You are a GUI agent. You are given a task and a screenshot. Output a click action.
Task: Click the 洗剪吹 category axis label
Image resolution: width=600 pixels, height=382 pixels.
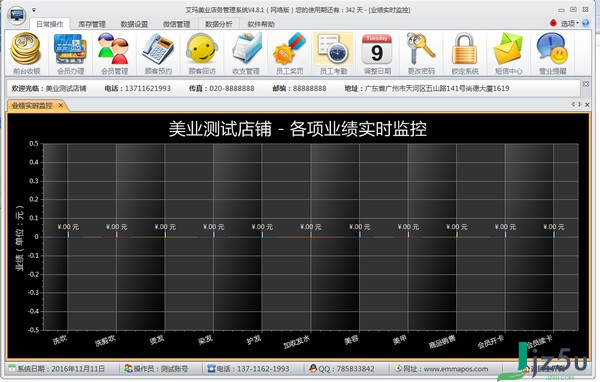105,340
